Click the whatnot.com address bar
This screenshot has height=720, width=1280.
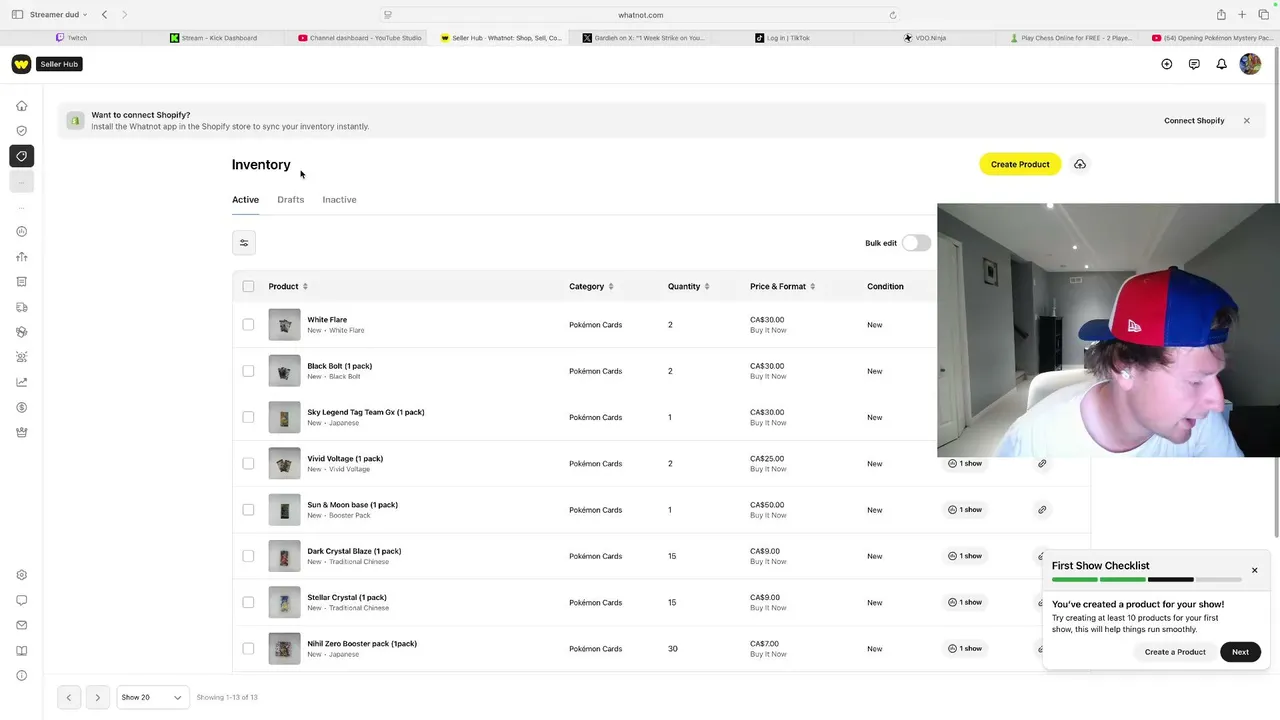(641, 15)
